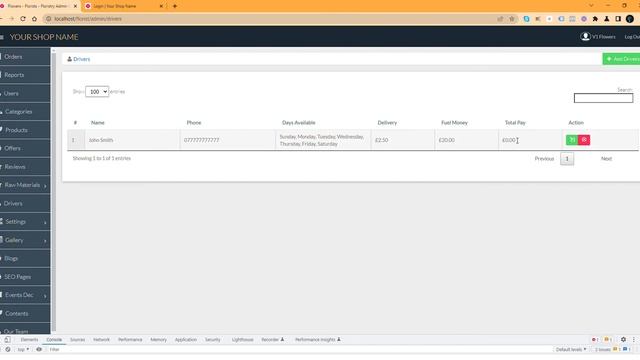Screen dimensions: 640x360
Task: Open the DevTools settings gear
Action: click(x=623, y=339)
